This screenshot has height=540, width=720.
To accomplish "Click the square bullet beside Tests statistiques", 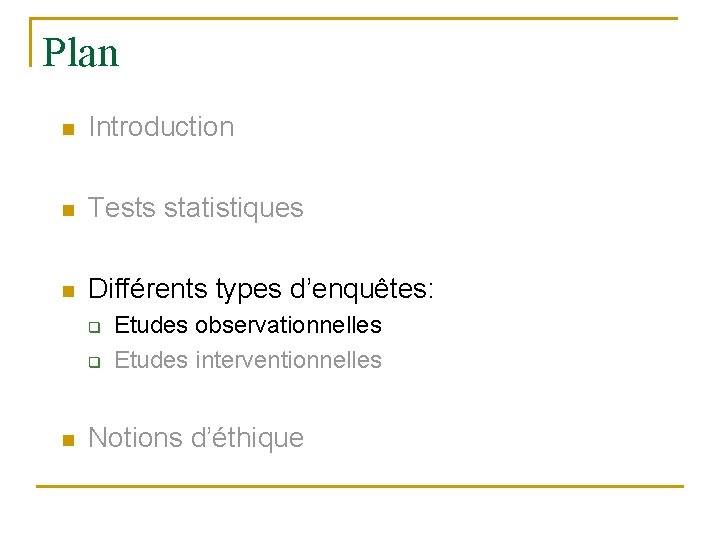I will coord(67,211).
